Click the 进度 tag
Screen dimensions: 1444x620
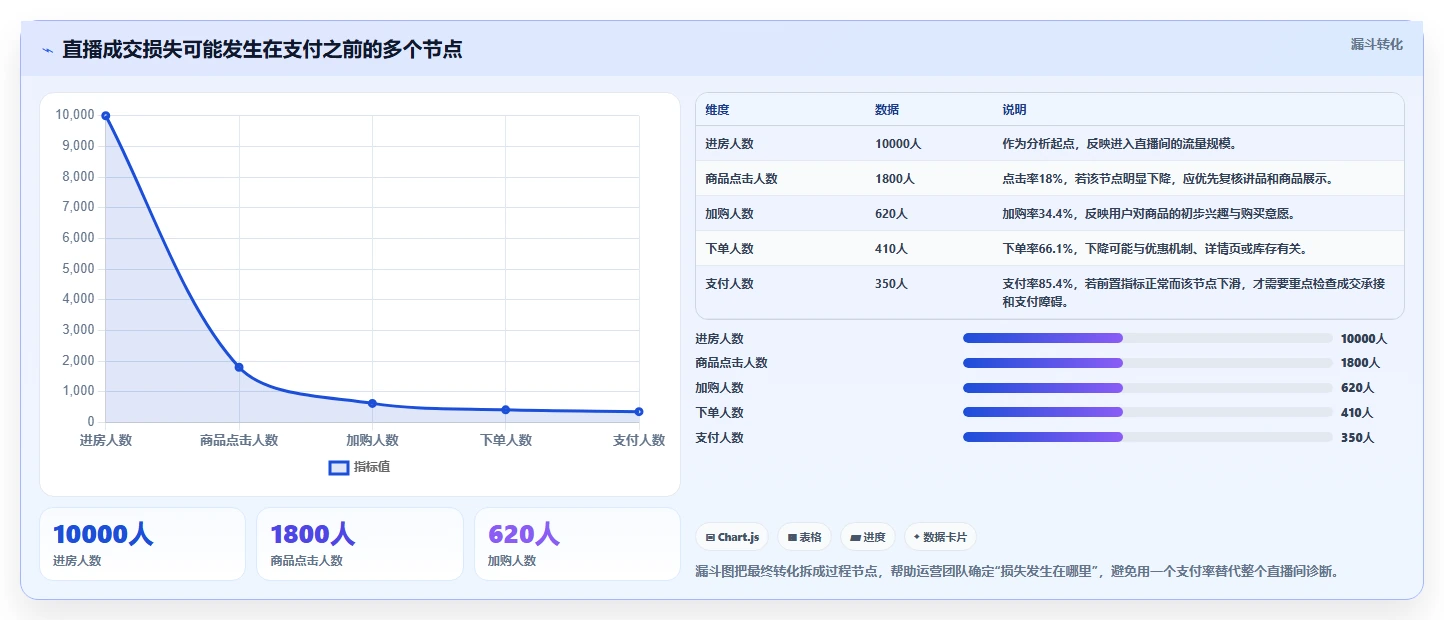click(868, 537)
